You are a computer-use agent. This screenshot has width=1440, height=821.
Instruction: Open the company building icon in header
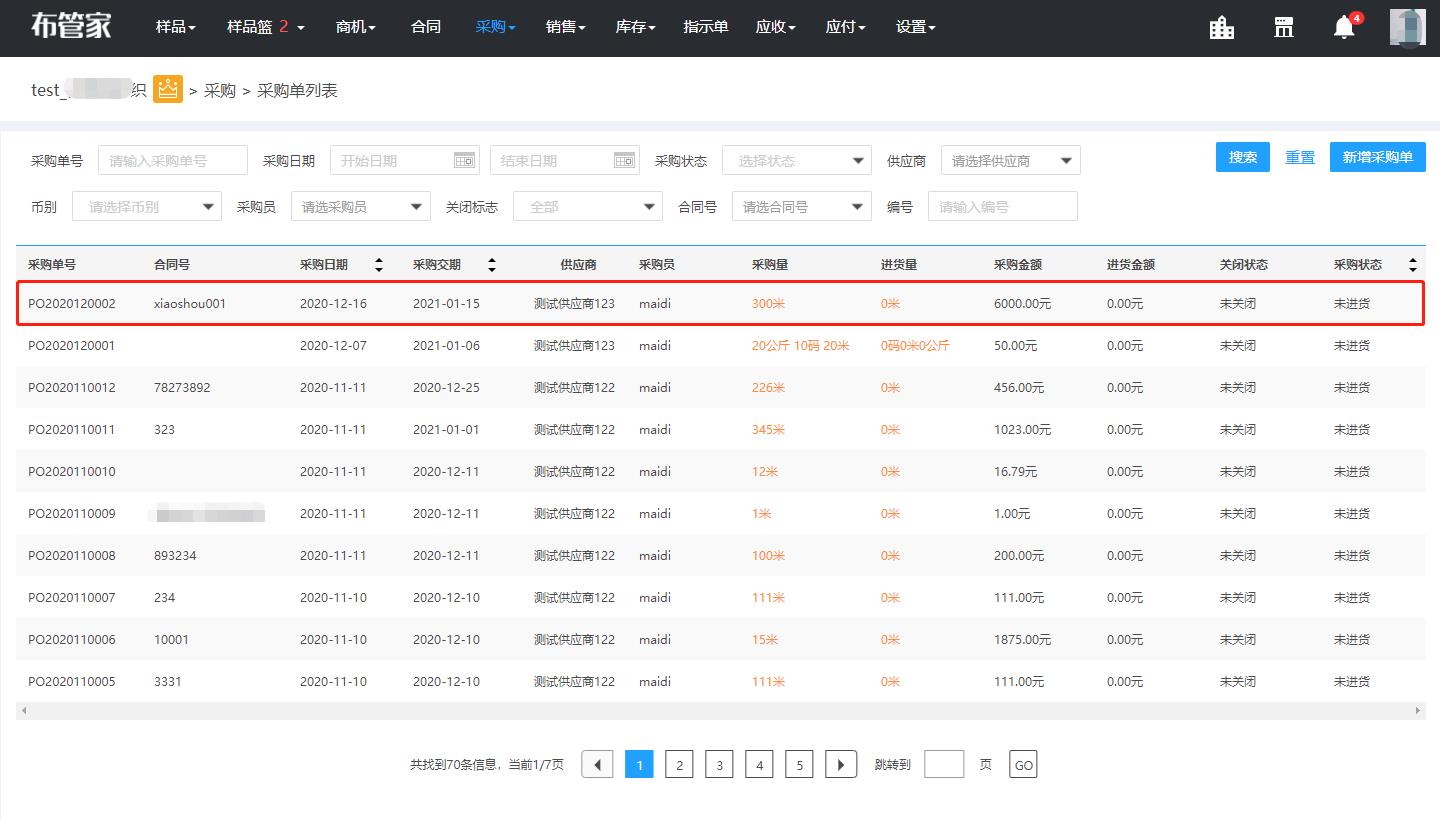(x=1222, y=28)
